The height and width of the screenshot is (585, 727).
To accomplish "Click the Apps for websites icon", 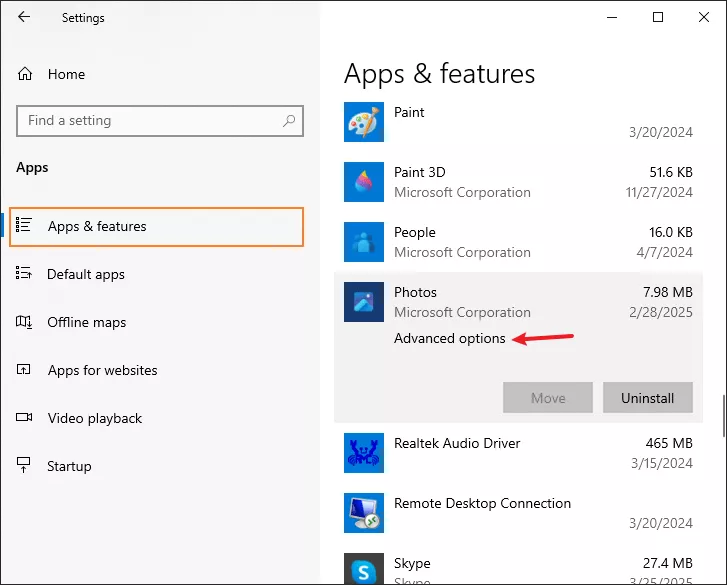I will 24,369.
